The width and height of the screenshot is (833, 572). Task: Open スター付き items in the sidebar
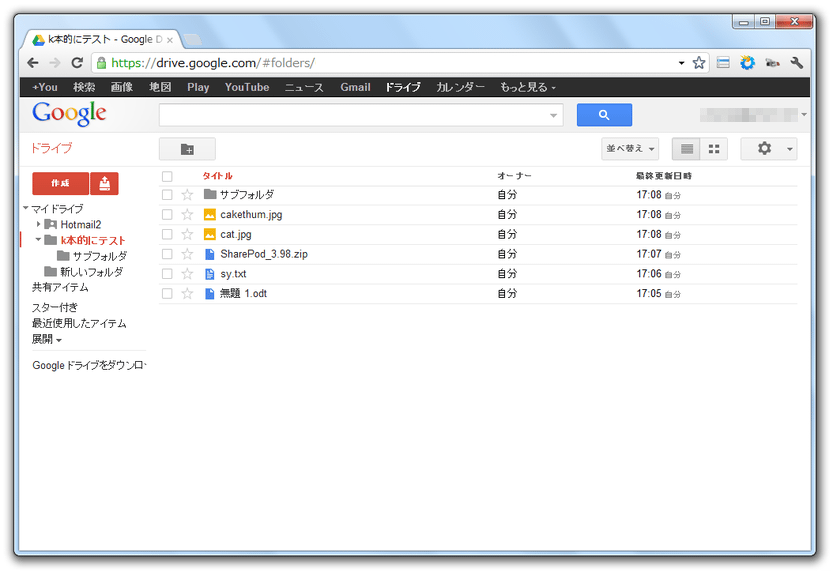(55, 308)
